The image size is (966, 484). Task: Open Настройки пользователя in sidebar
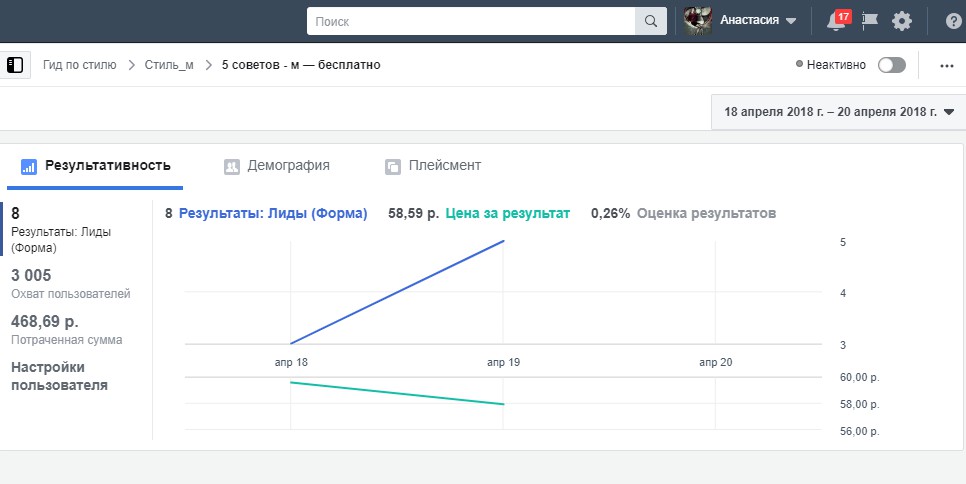coord(60,376)
